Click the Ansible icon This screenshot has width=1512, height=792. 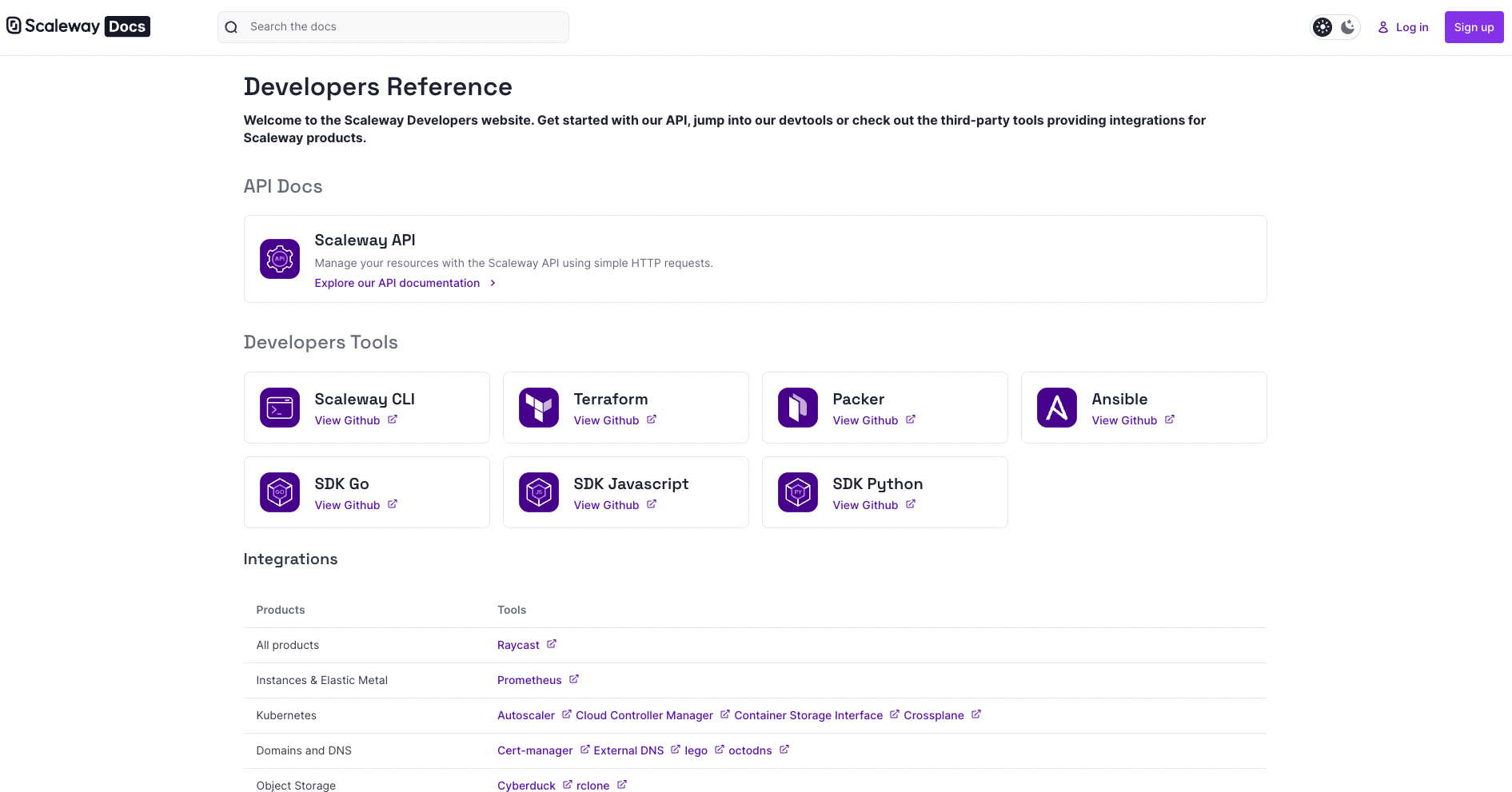1056,408
